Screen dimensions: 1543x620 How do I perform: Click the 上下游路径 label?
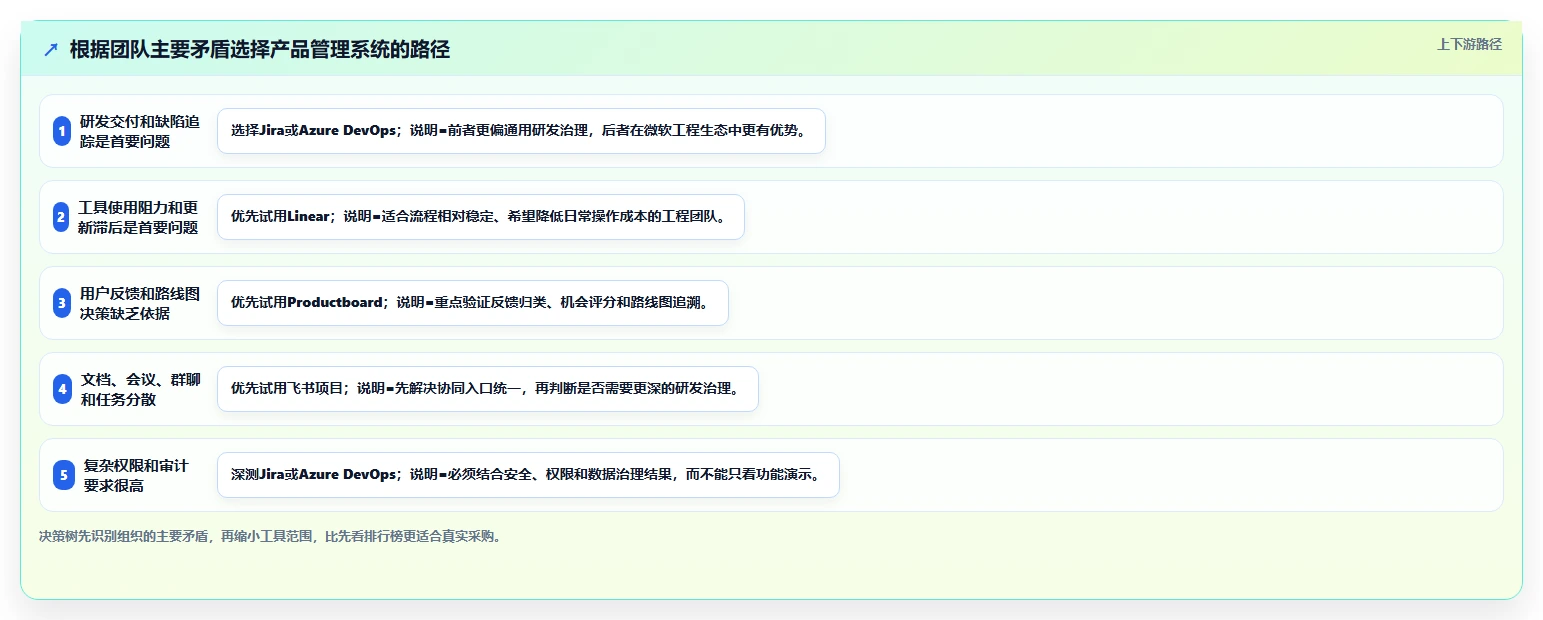coord(1469,44)
